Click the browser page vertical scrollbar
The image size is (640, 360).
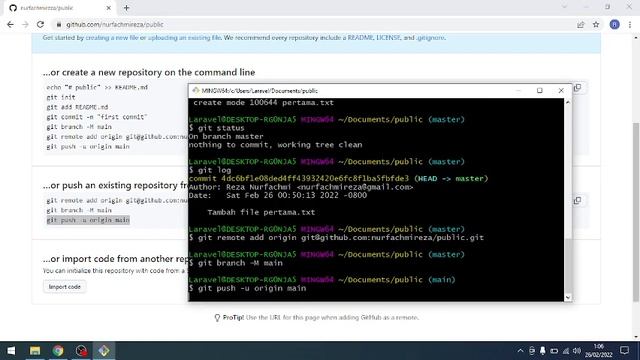pos(636,212)
